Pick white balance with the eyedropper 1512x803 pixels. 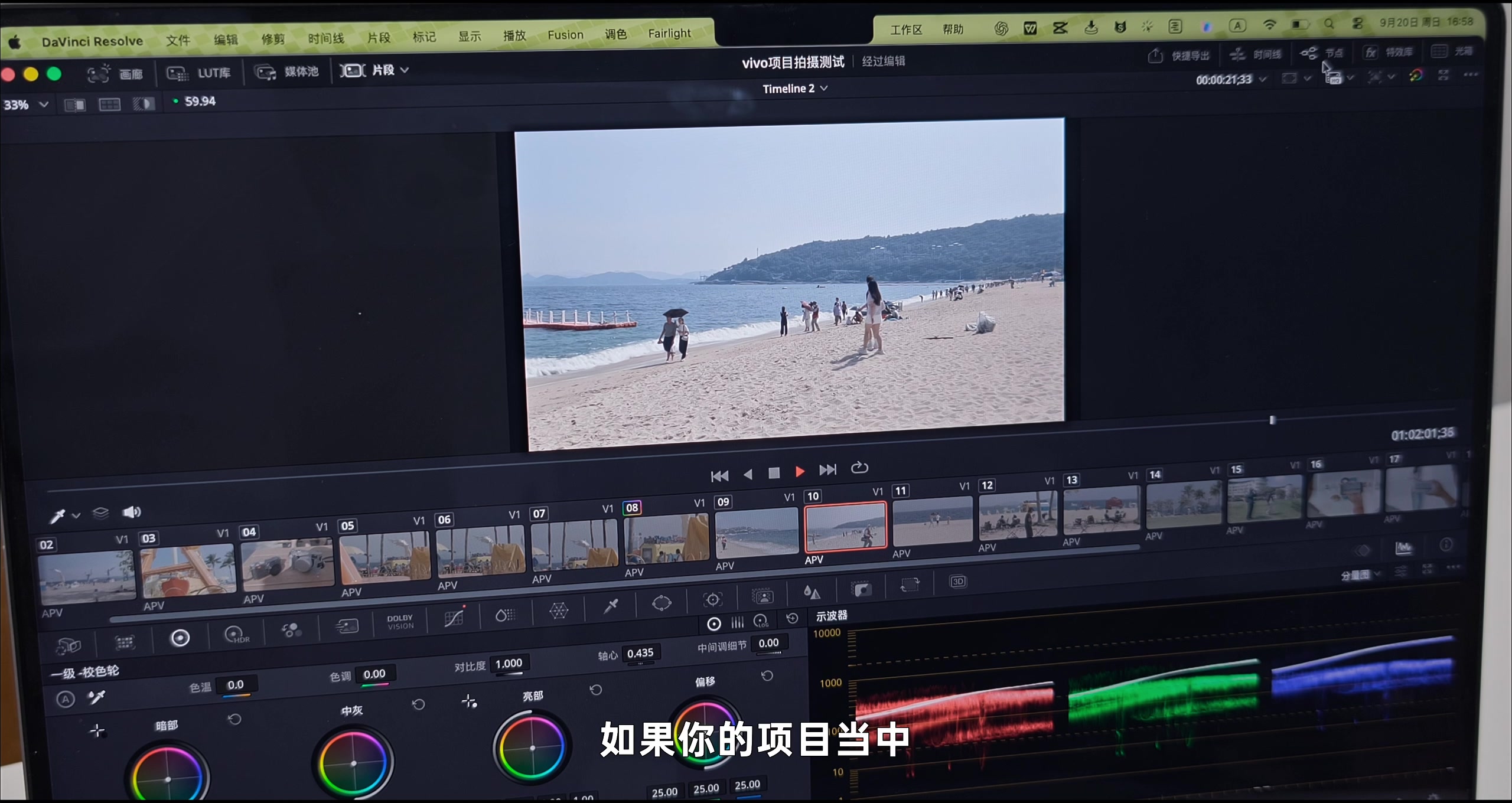click(96, 698)
